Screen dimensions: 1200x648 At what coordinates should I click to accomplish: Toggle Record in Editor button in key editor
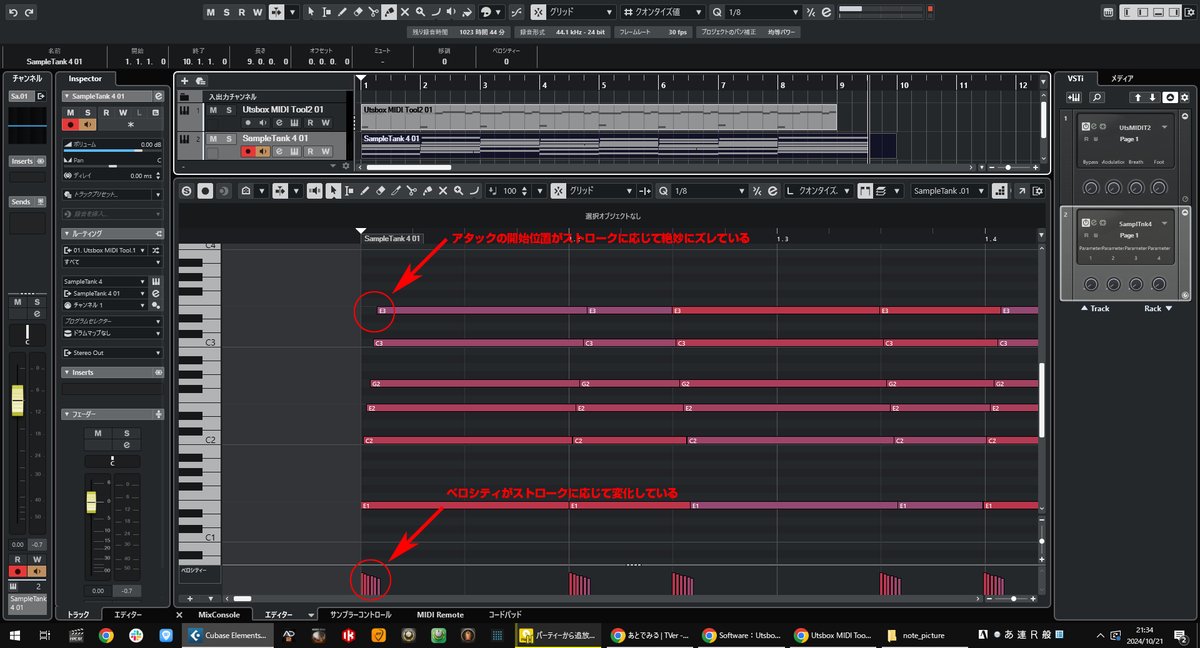[205, 190]
